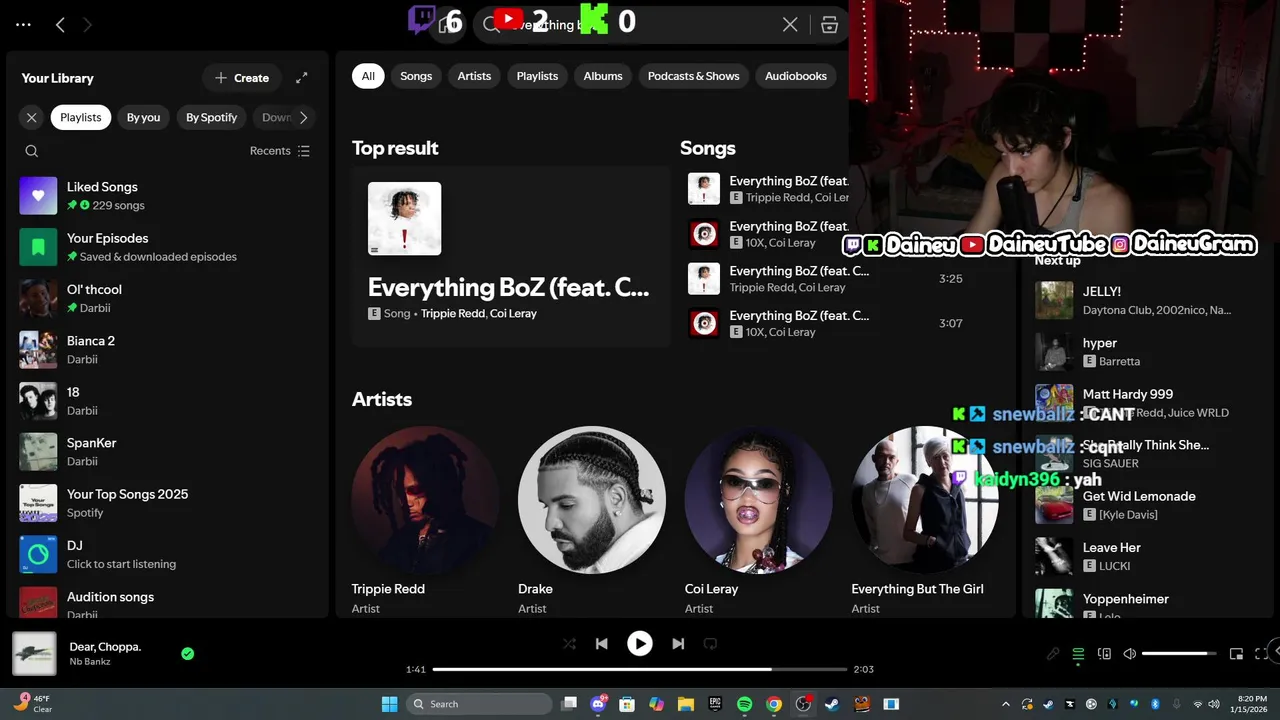Viewport: 1280px width, 720px height.
Task: Open Coi Leray link in top result
Action: point(514,313)
